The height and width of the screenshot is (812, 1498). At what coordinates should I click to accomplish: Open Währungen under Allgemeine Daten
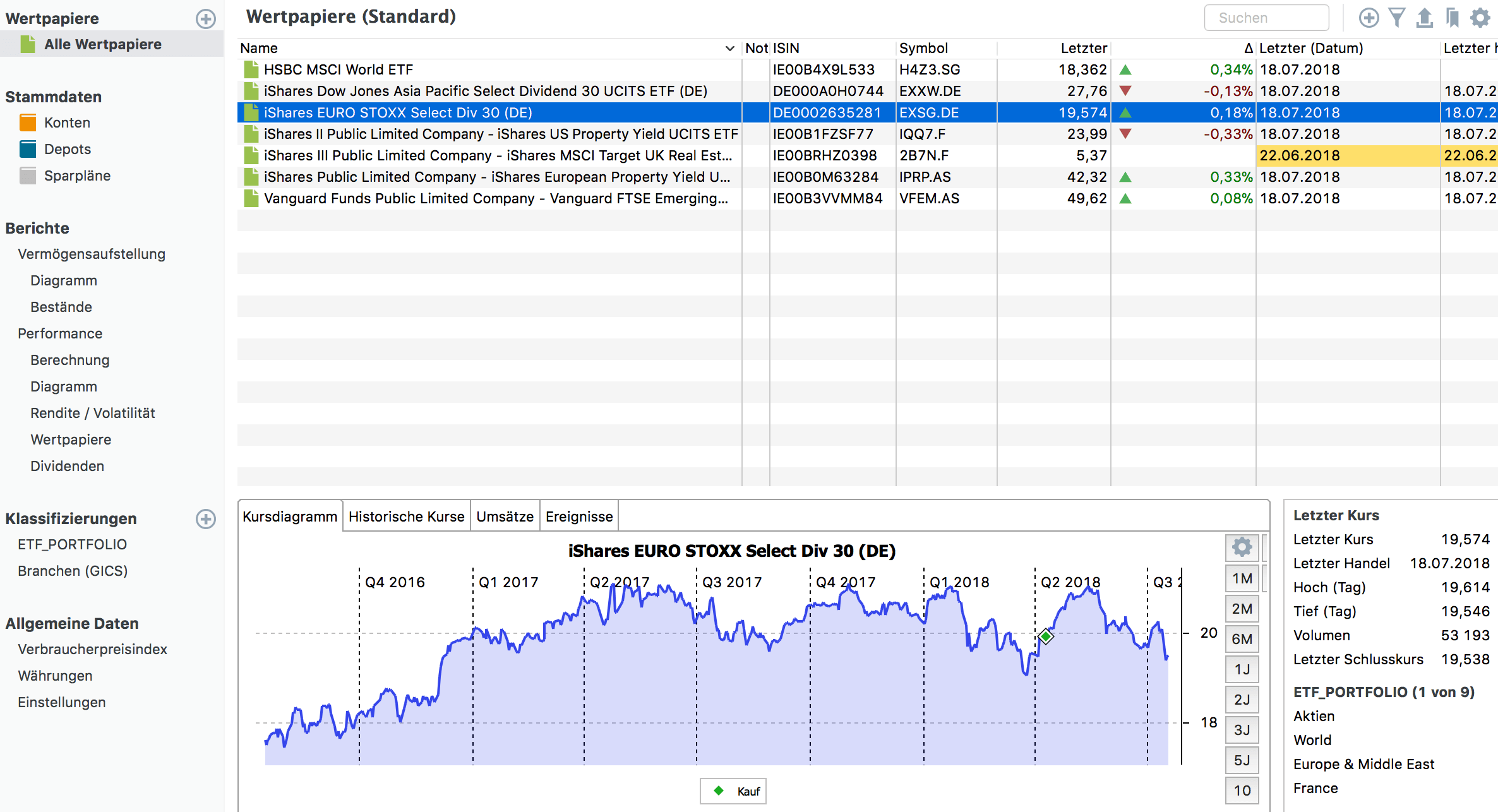click(55, 676)
